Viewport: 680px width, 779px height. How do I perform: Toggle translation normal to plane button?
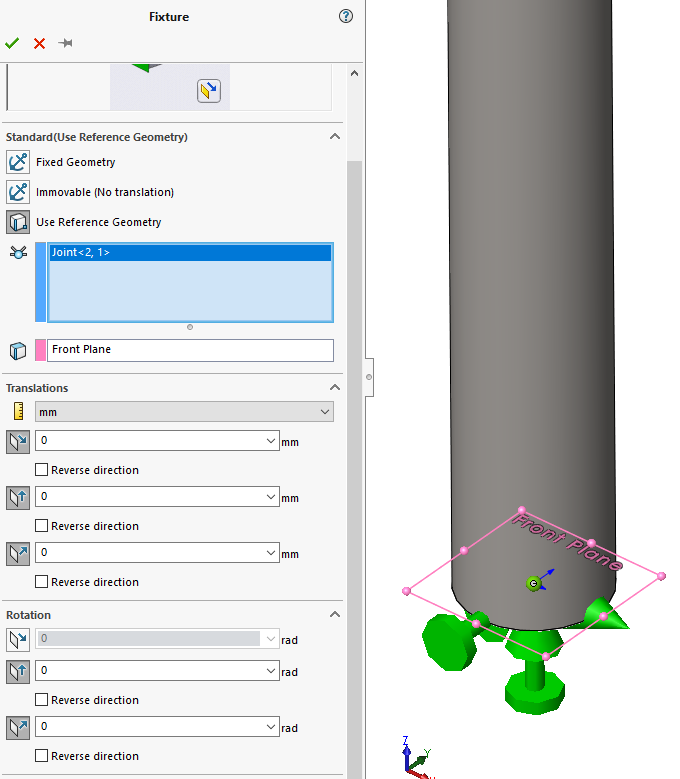(x=18, y=554)
